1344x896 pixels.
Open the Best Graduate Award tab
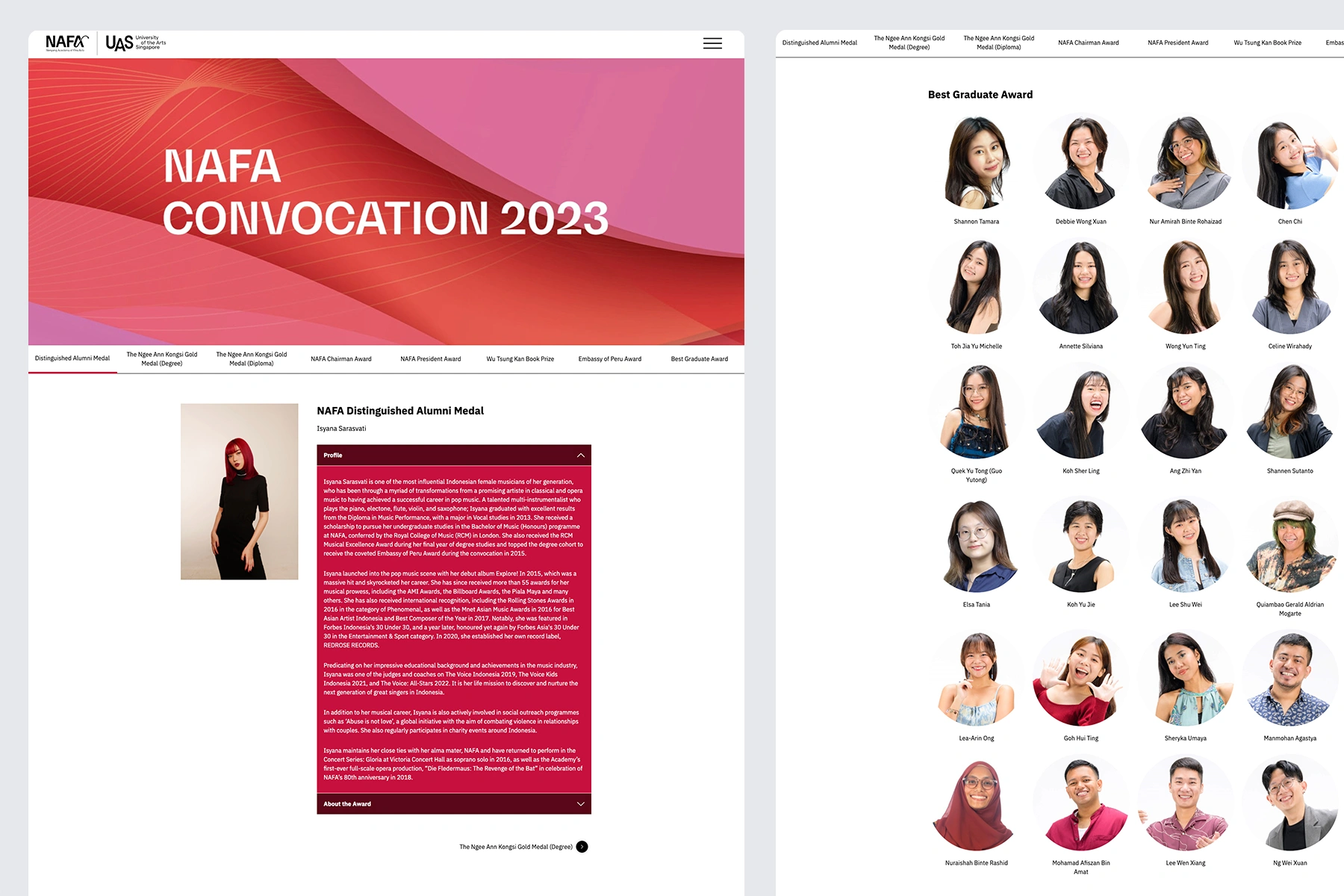tap(700, 359)
